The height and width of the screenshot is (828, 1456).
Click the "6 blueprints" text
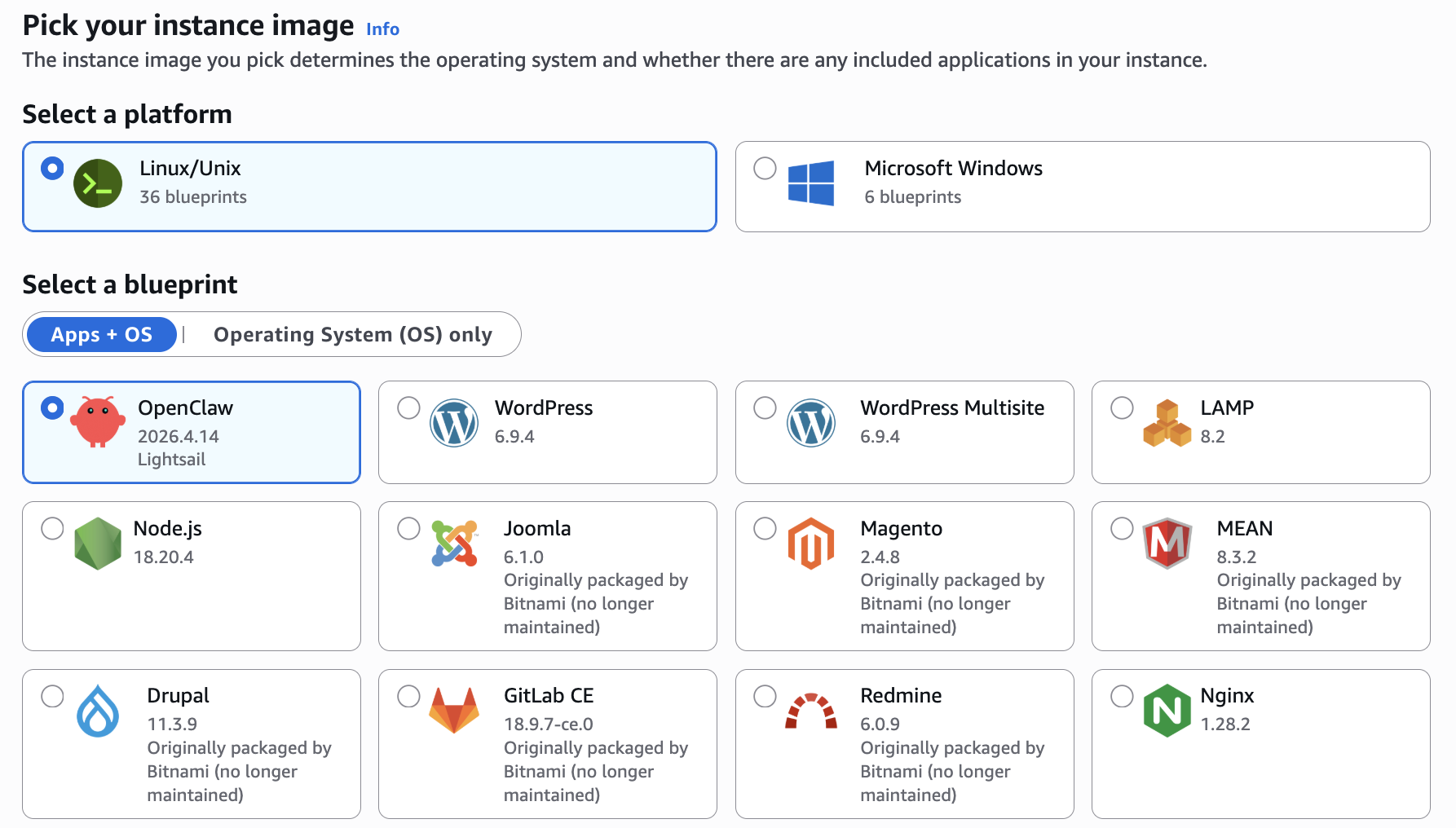click(x=913, y=197)
